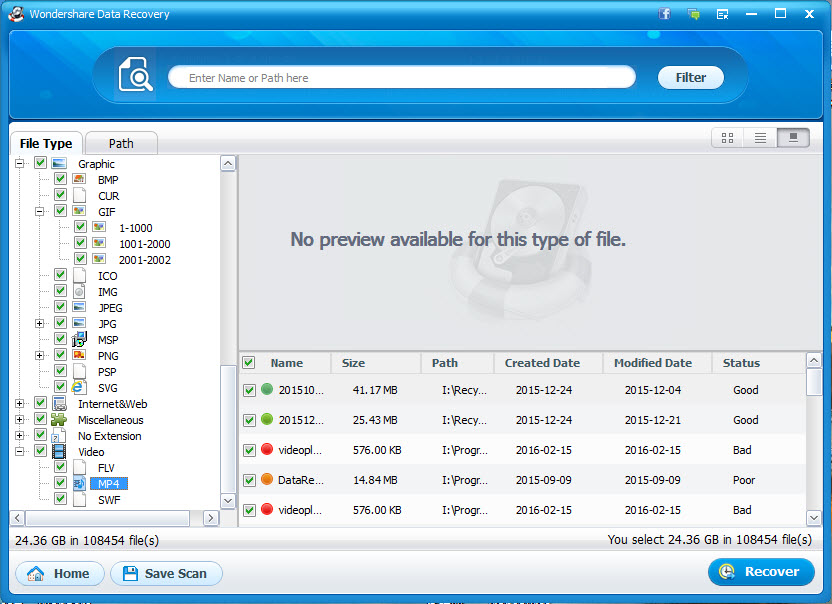Uncheck the JPG checkbox
Image resolution: width=832 pixels, height=604 pixels.
point(60,323)
